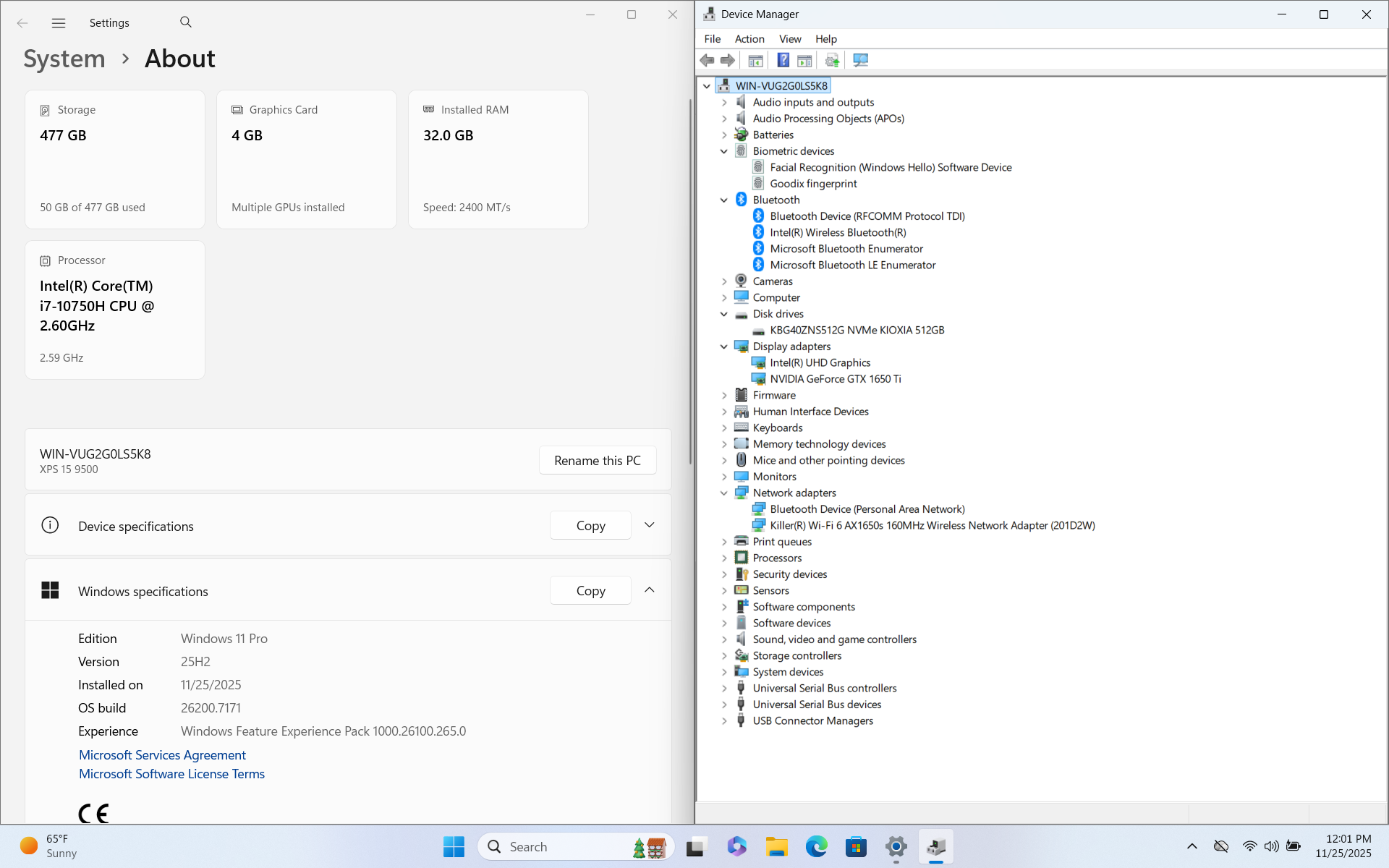
Task: Expand the Cameras device category
Action: point(723,281)
